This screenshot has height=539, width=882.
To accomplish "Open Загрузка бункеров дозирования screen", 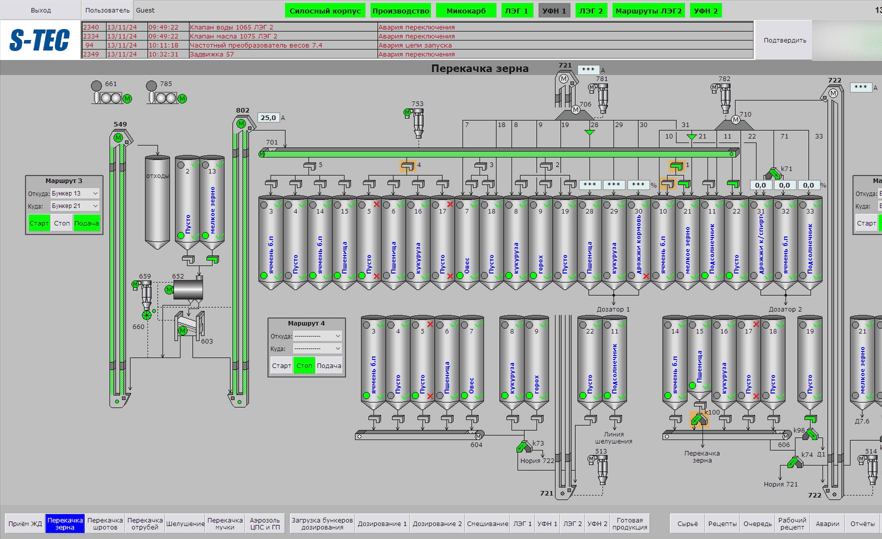I will point(322,524).
